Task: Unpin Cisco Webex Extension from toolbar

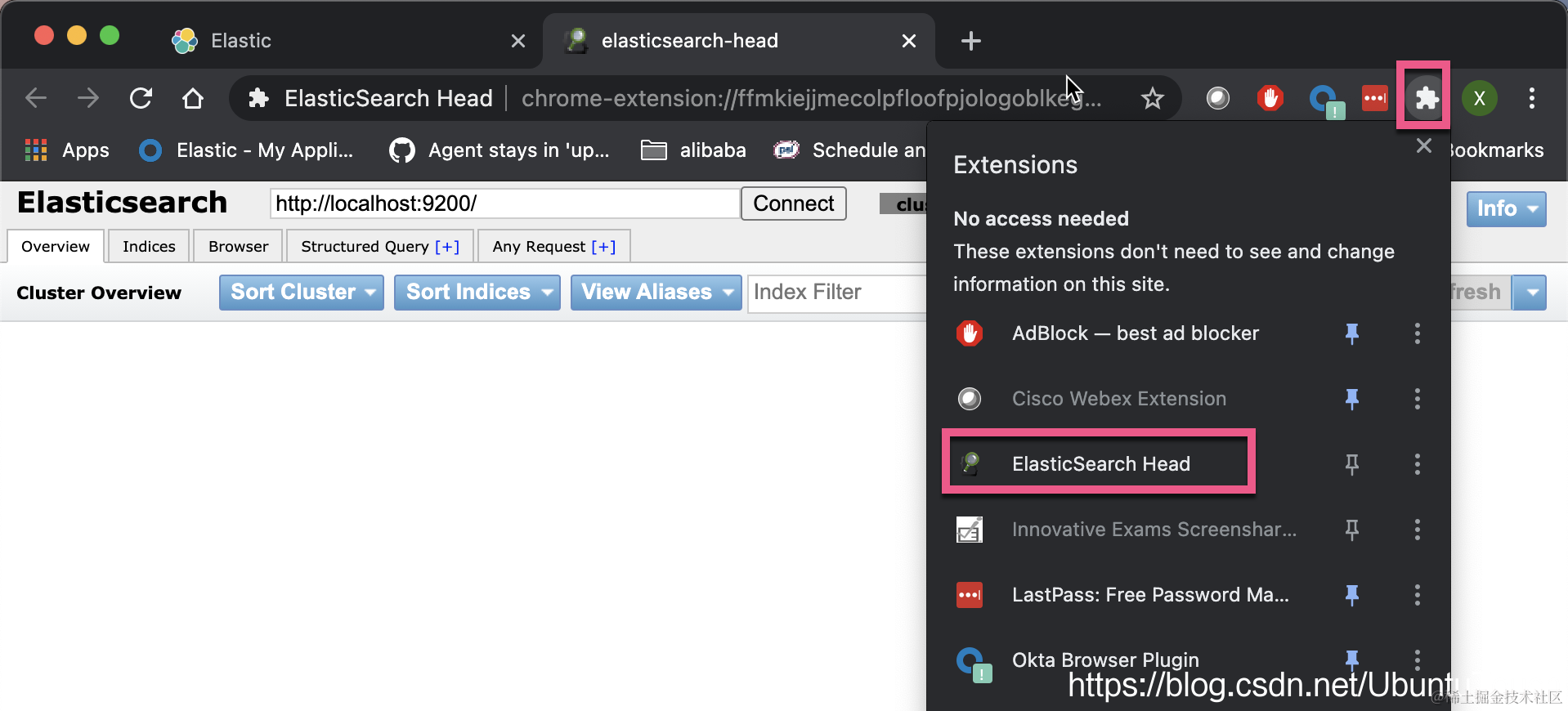Action: pyautogui.click(x=1352, y=399)
